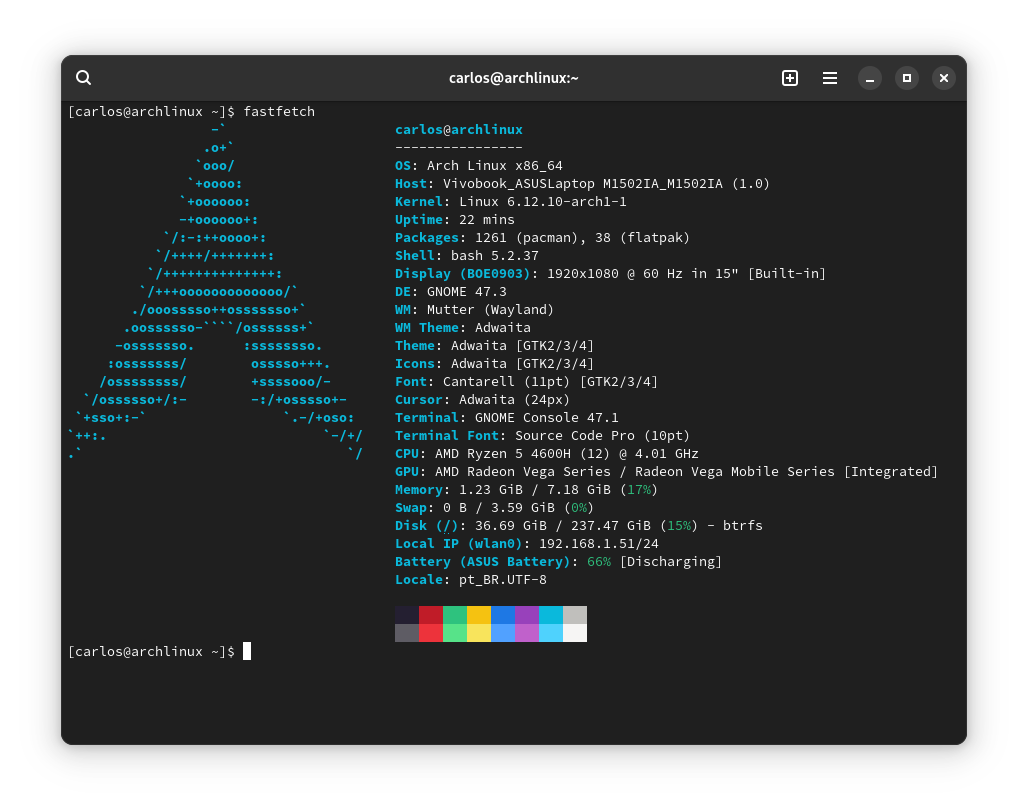Close the terminal window
This screenshot has height=812, width=1028.
tap(944, 78)
